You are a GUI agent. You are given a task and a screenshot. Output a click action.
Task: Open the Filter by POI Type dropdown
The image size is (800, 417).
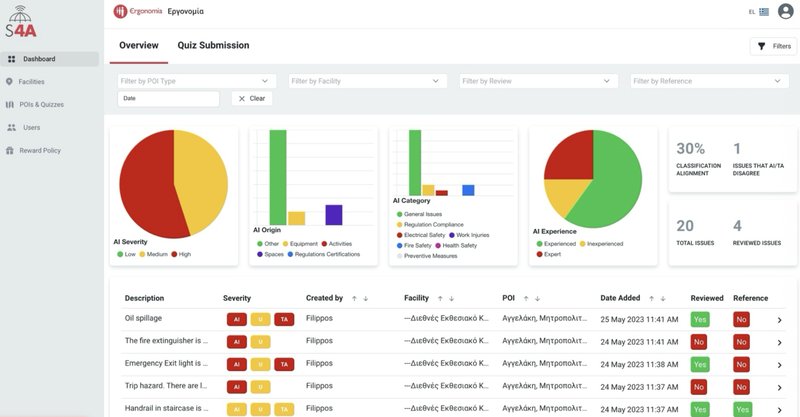pyautogui.click(x=194, y=81)
